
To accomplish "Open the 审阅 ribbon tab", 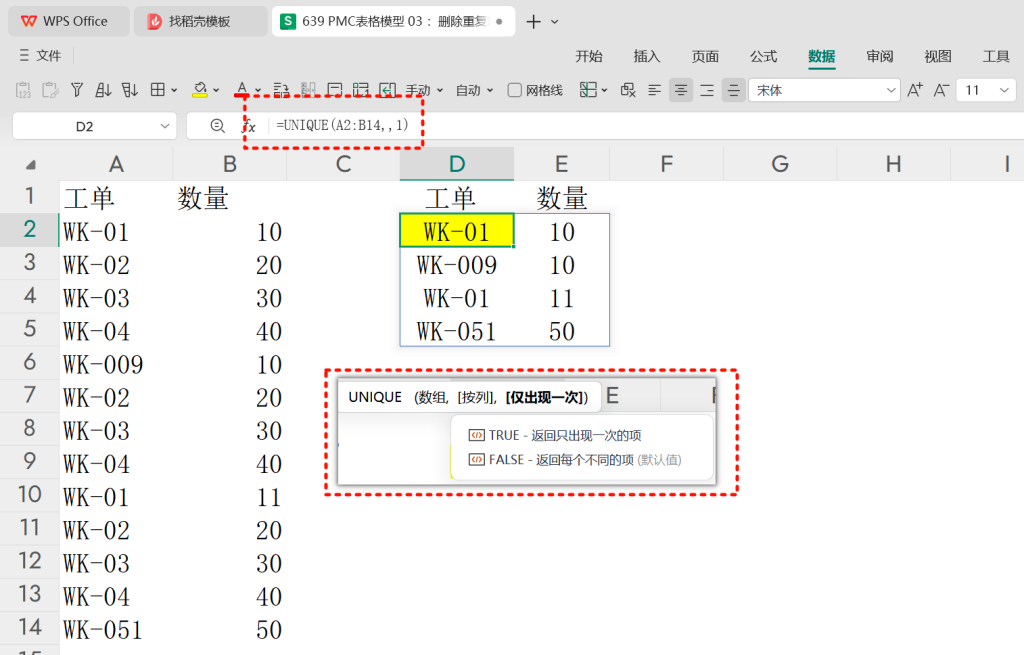I will (x=880, y=56).
